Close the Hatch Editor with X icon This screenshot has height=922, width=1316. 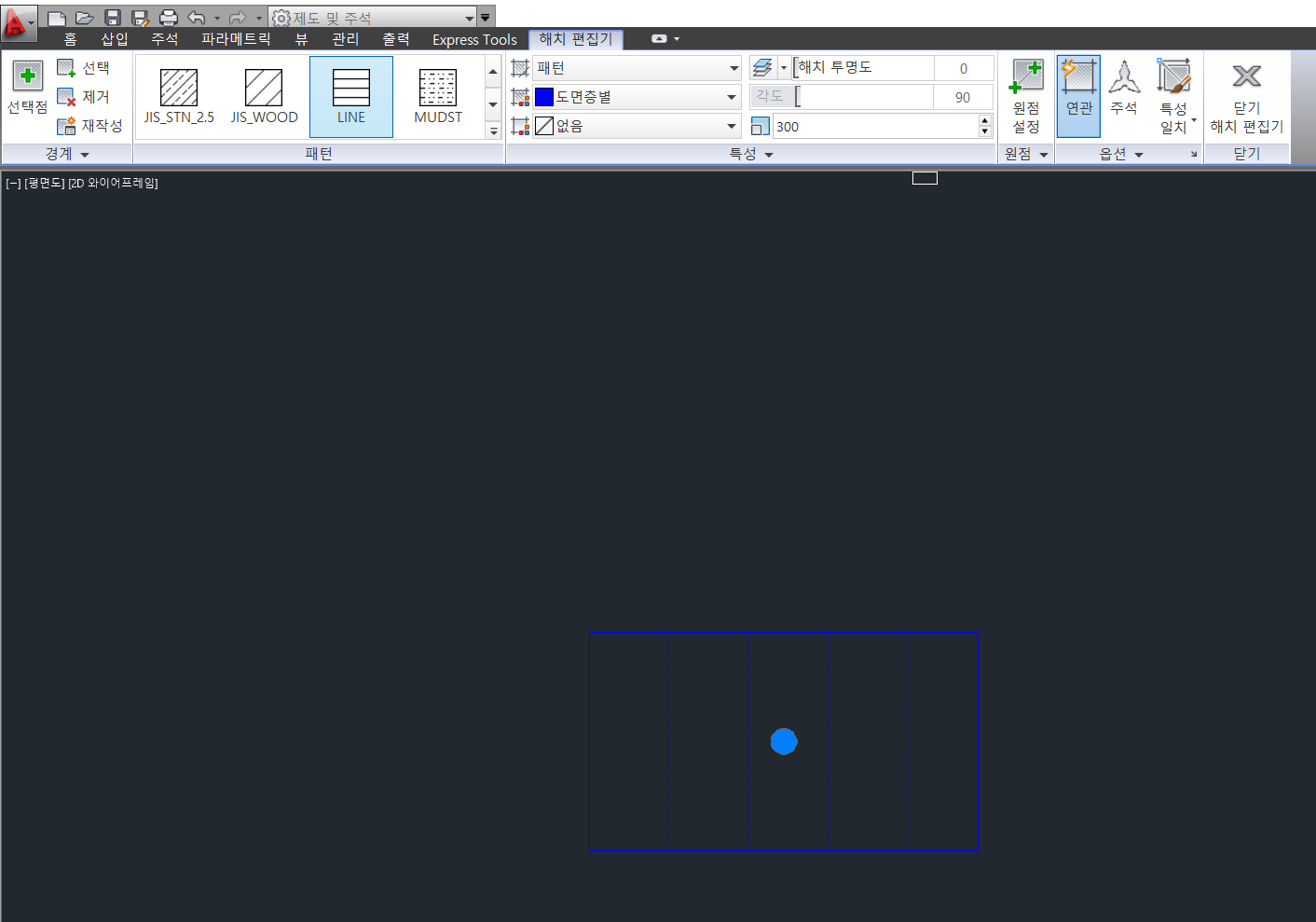pos(1246,77)
